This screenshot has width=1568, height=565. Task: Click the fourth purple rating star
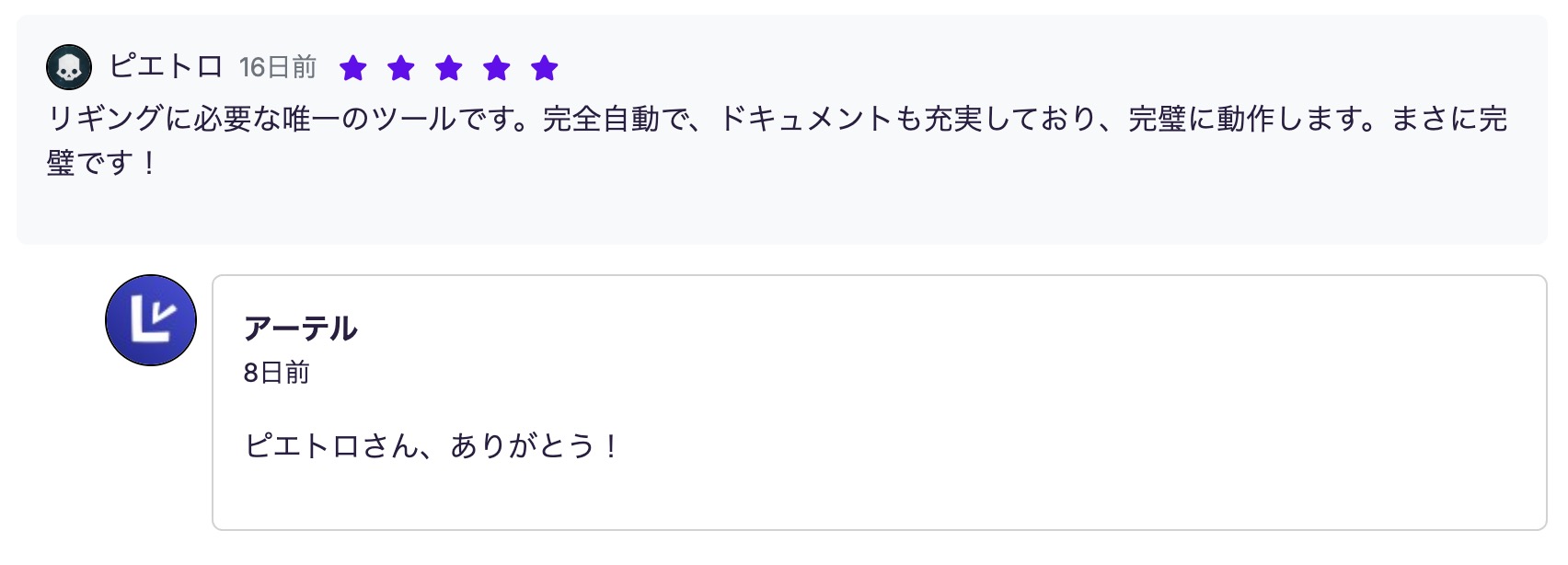pos(497,68)
